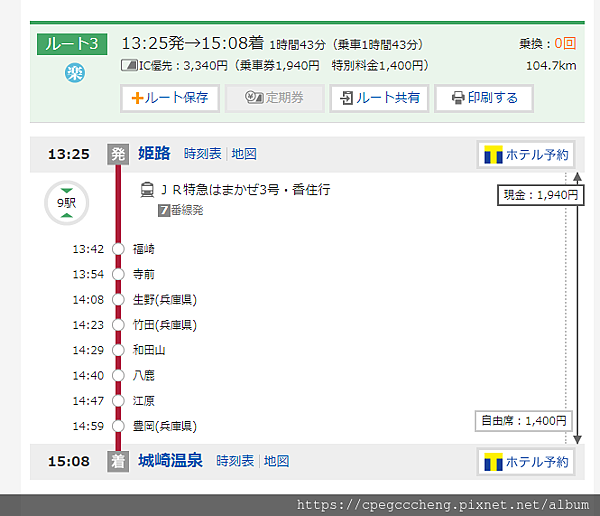Click the IC card icon before IC優先

(129, 65)
